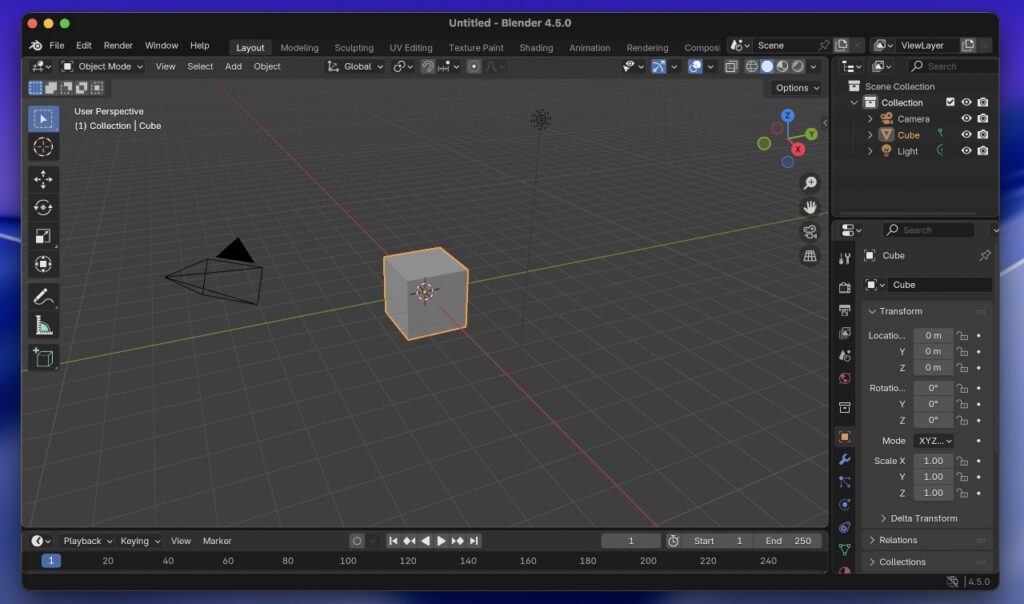
Task: Select the Rotate tool
Action: (43, 208)
